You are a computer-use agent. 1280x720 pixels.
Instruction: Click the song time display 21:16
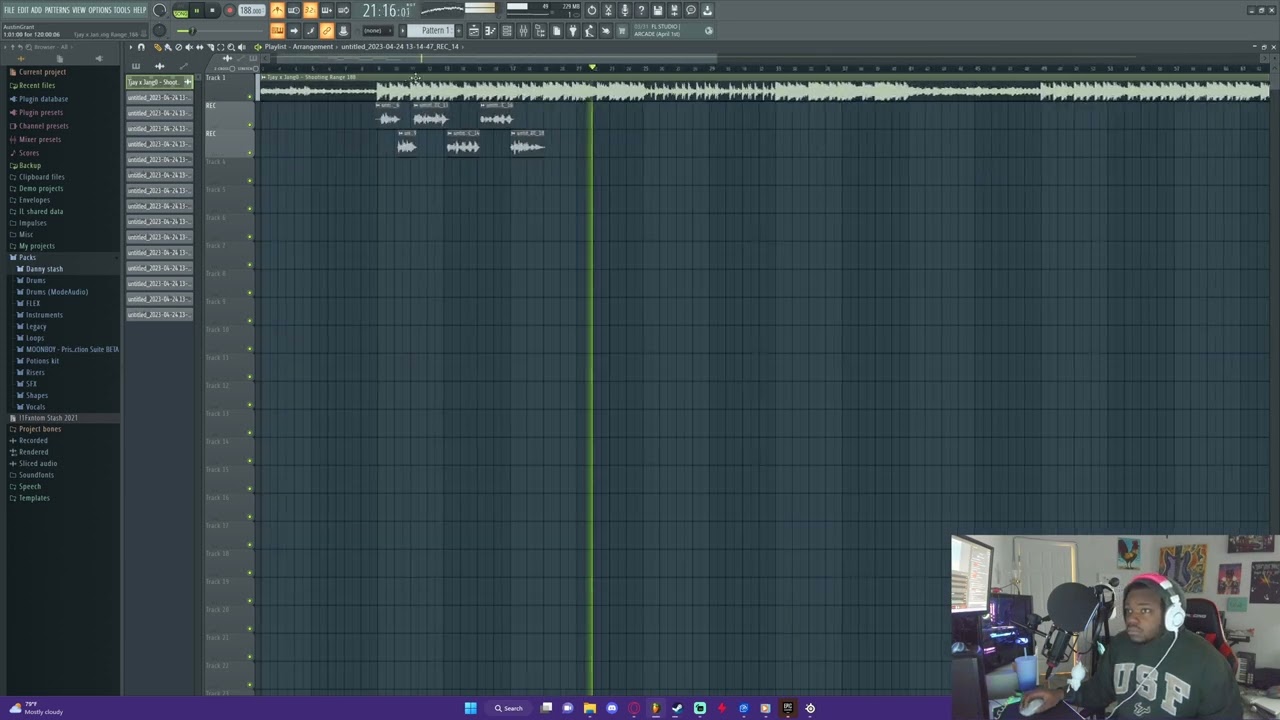click(386, 11)
